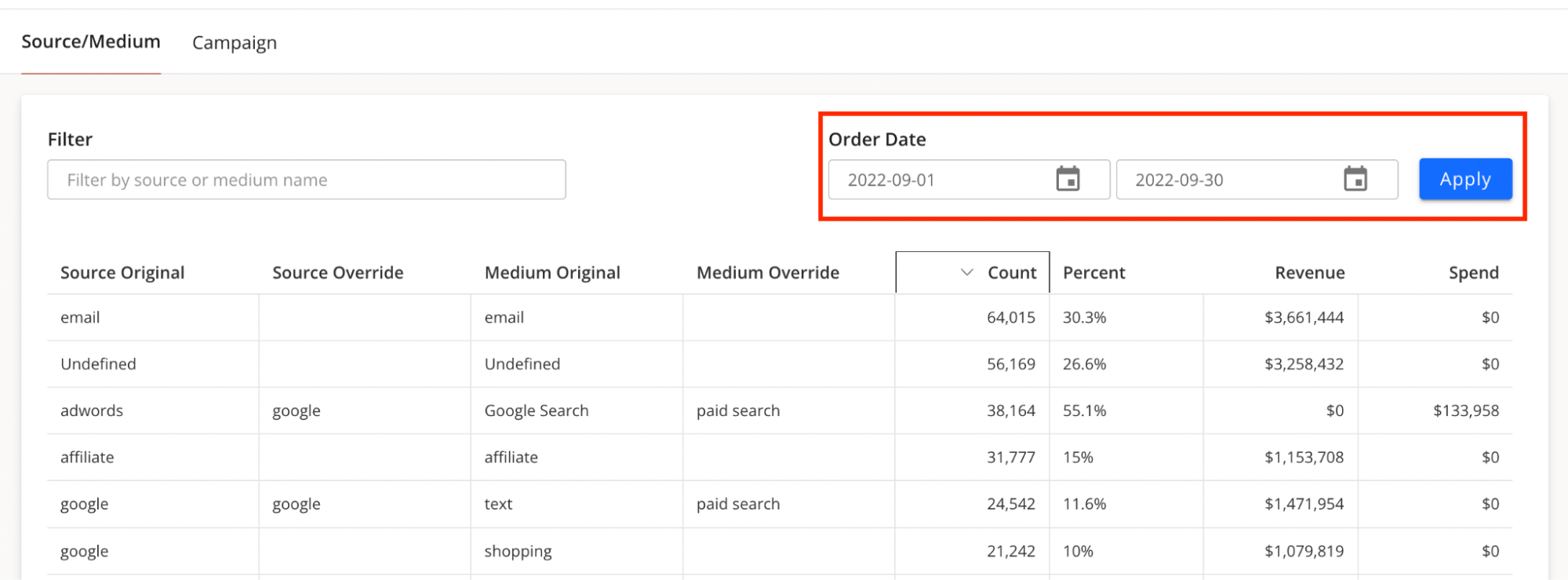1568x580 pixels.
Task: Click the Medium Override column header
Action: coord(768,272)
